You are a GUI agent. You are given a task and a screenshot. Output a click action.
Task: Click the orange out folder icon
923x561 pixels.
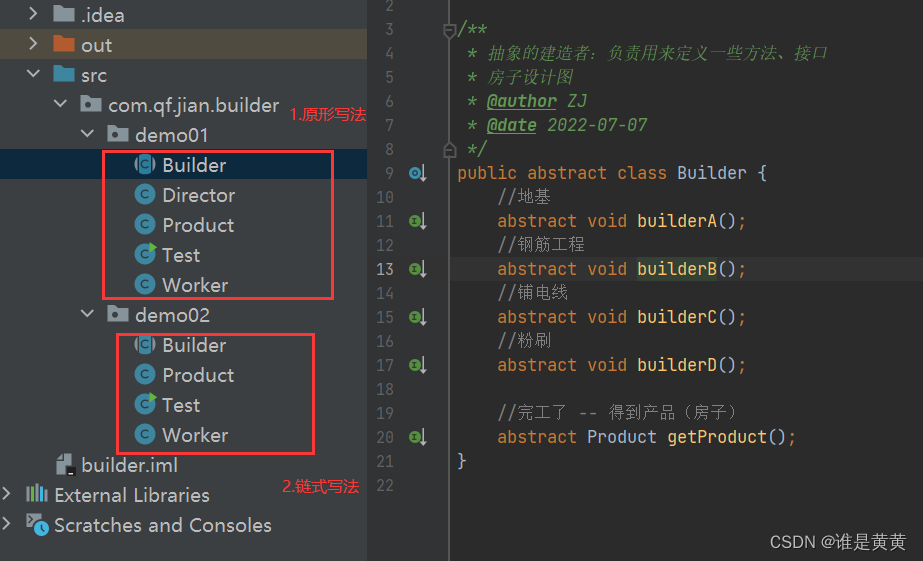64,44
